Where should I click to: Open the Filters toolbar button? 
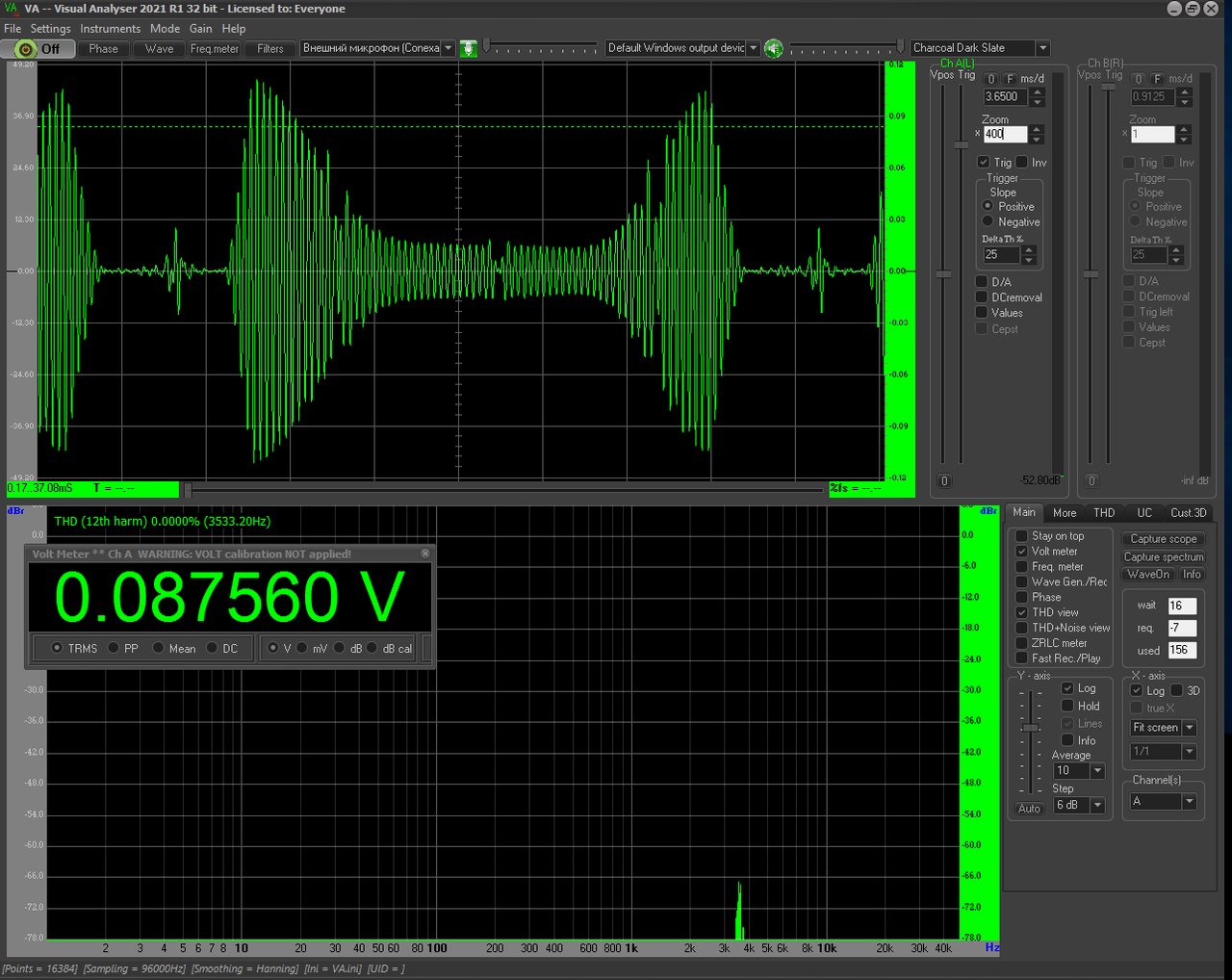pyautogui.click(x=270, y=48)
